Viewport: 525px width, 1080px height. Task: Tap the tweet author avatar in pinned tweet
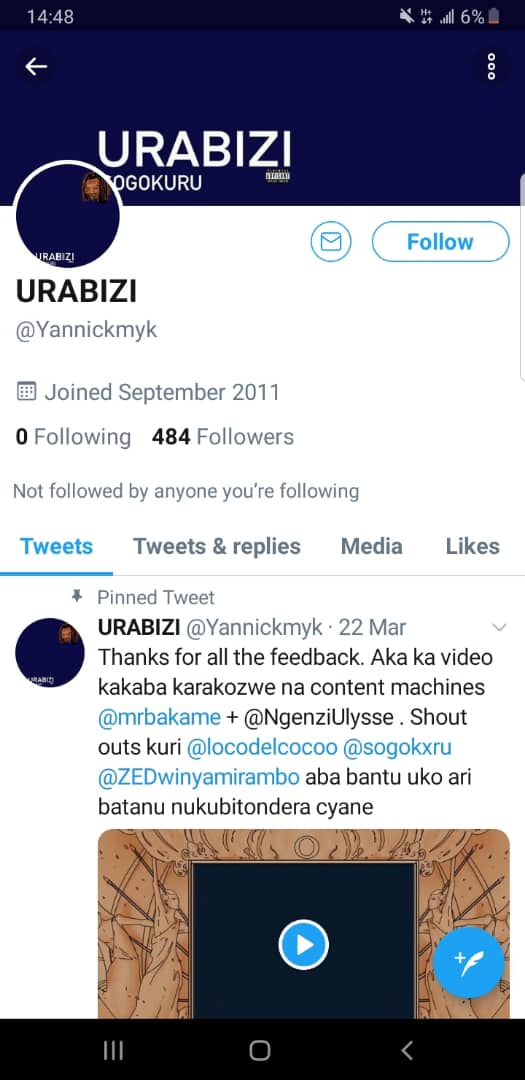(50, 652)
